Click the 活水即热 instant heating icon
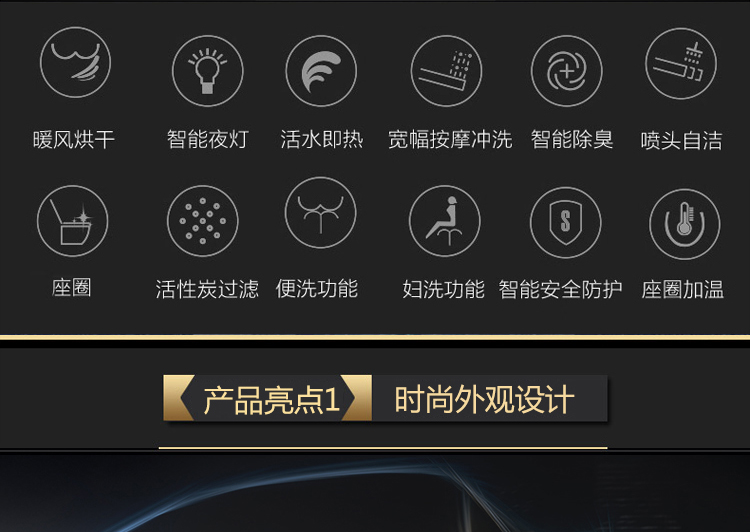The image size is (750, 532). 321,71
